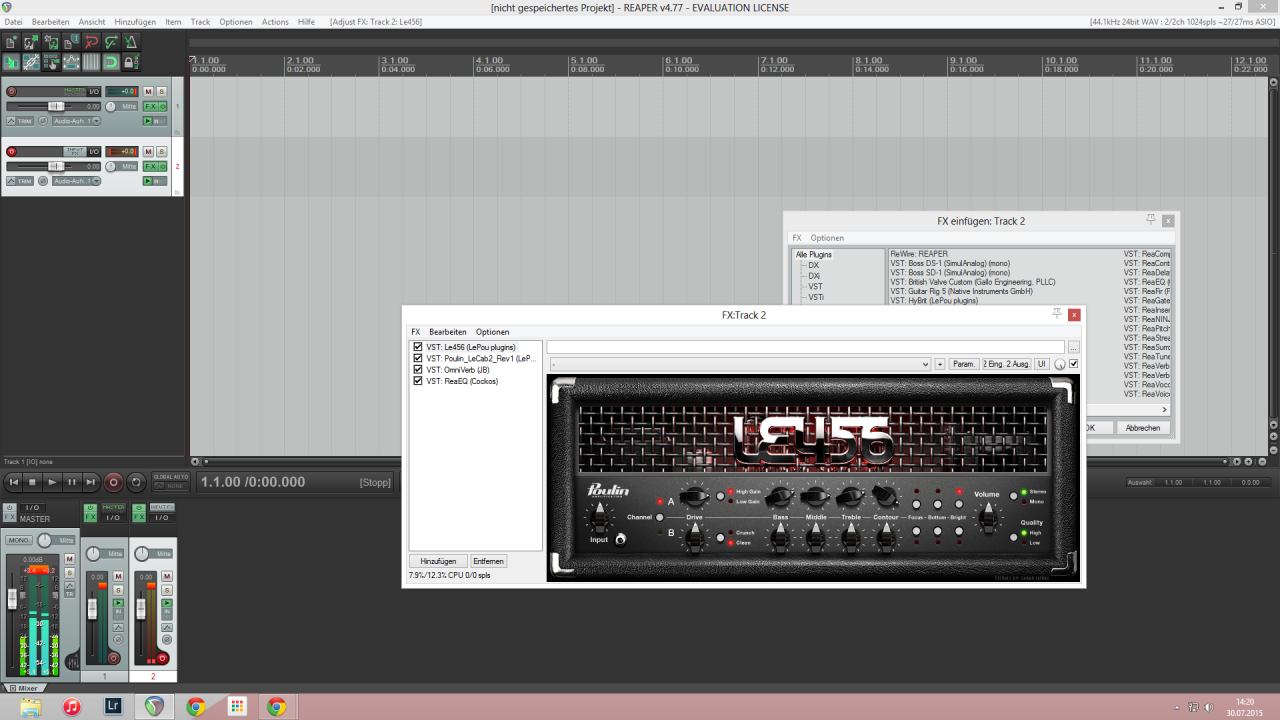Image resolution: width=1280 pixels, height=720 pixels.
Task: Click the play button in transport
Action: click(52, 482)
